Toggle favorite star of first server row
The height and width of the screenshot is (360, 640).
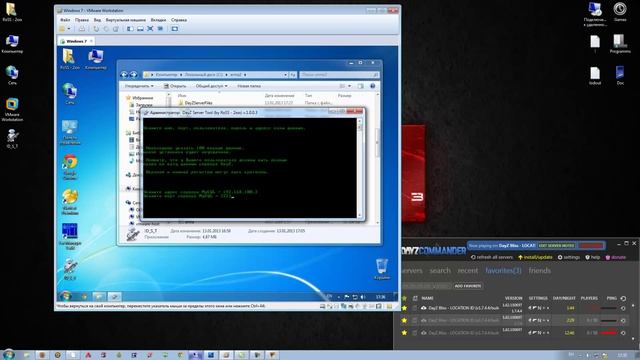pyautogui.click(x=404, y=308)
